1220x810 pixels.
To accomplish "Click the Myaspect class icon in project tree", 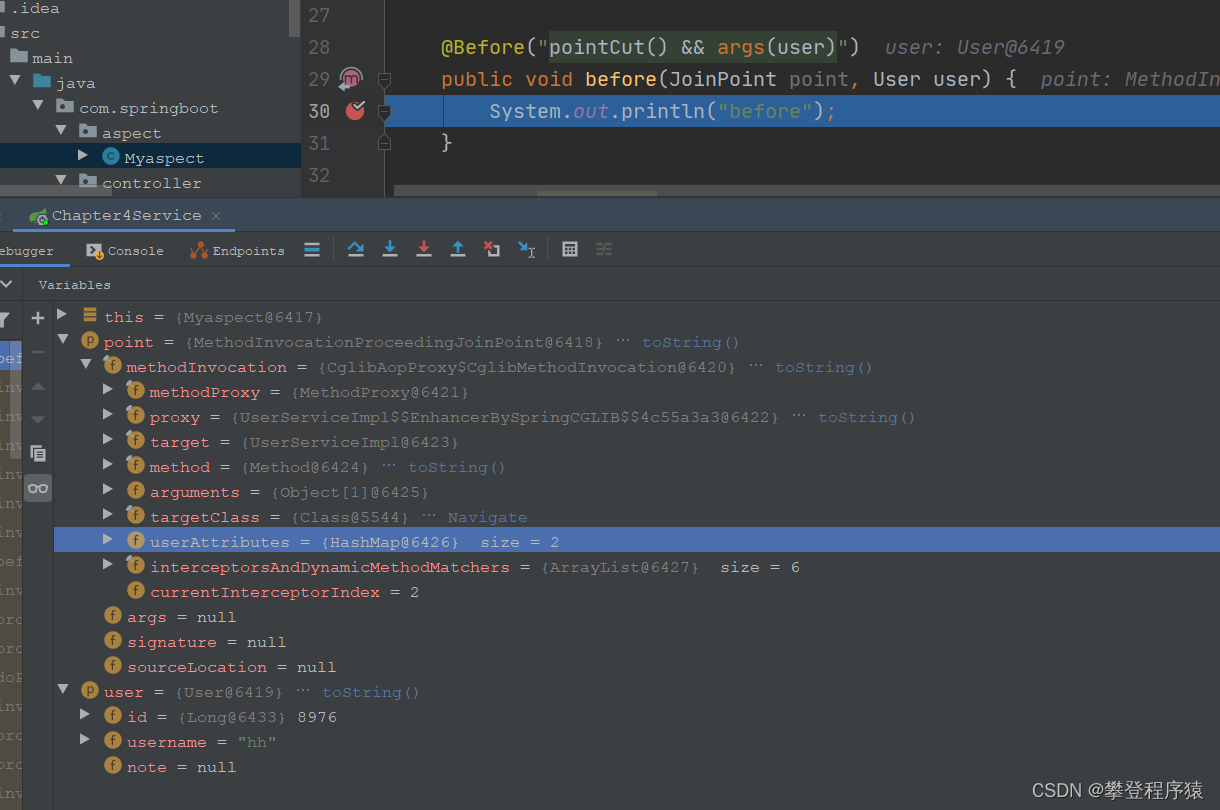I will point(111,157).
